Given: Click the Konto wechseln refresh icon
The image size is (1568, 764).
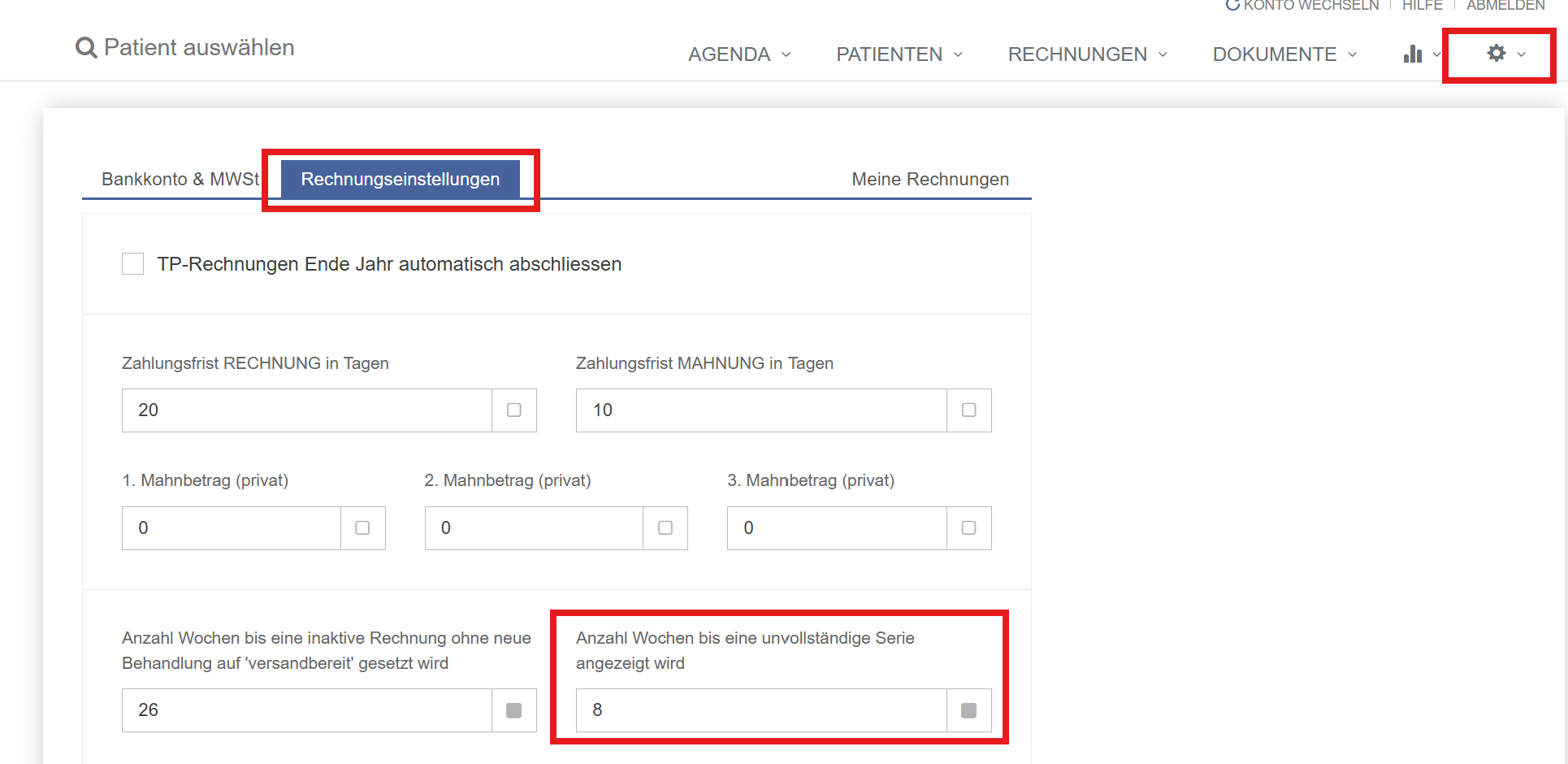Looking at the screenshot, I should (x=1232, y=5).
